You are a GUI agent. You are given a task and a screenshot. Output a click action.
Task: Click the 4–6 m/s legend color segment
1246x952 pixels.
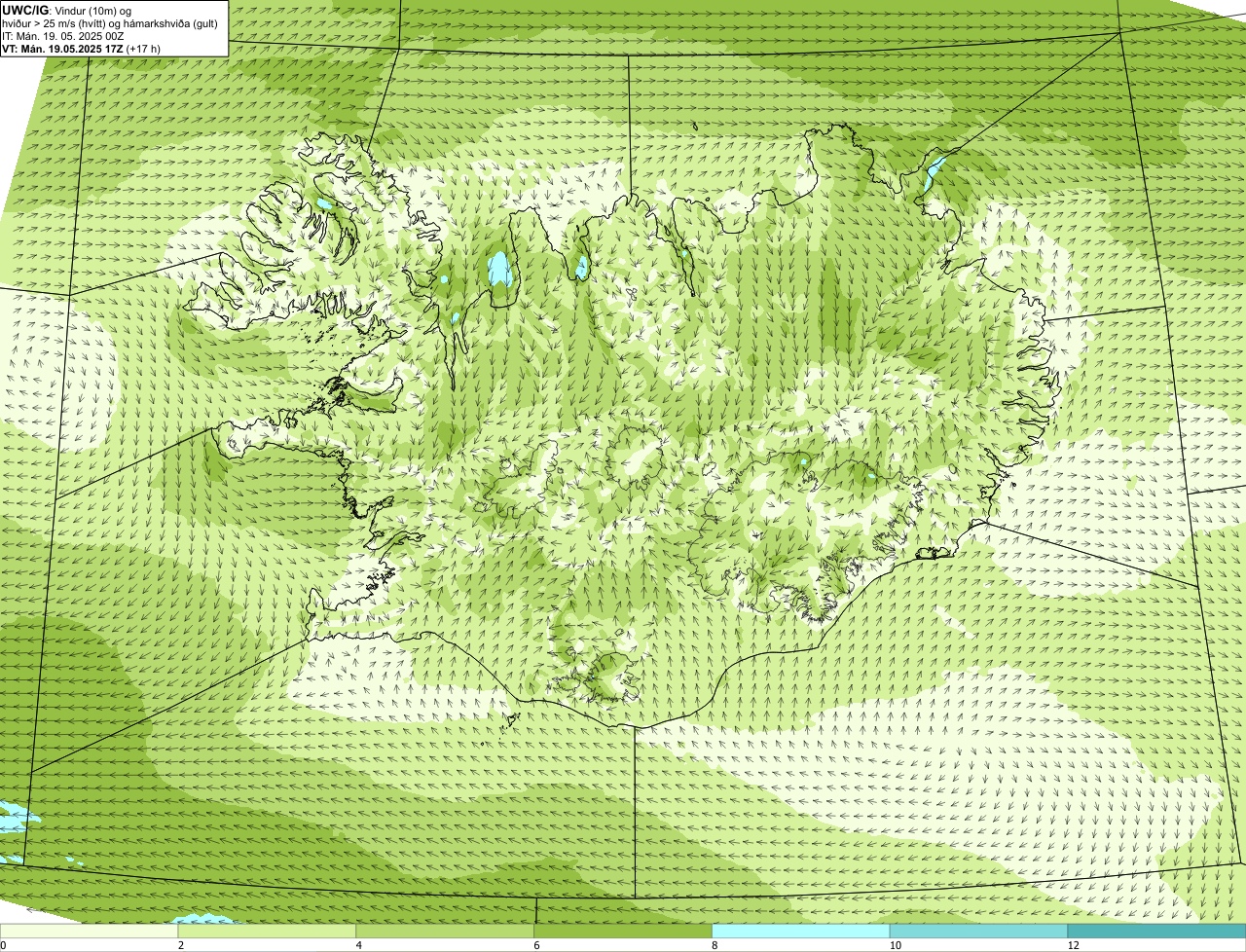(x=446, y=931)
